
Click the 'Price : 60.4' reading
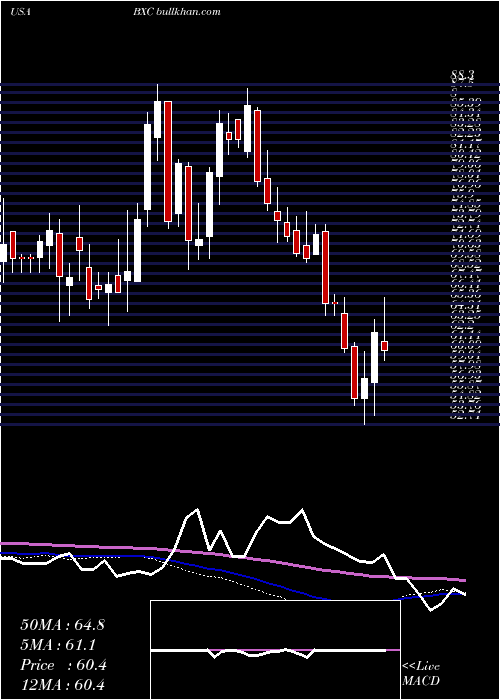[63, 665]
